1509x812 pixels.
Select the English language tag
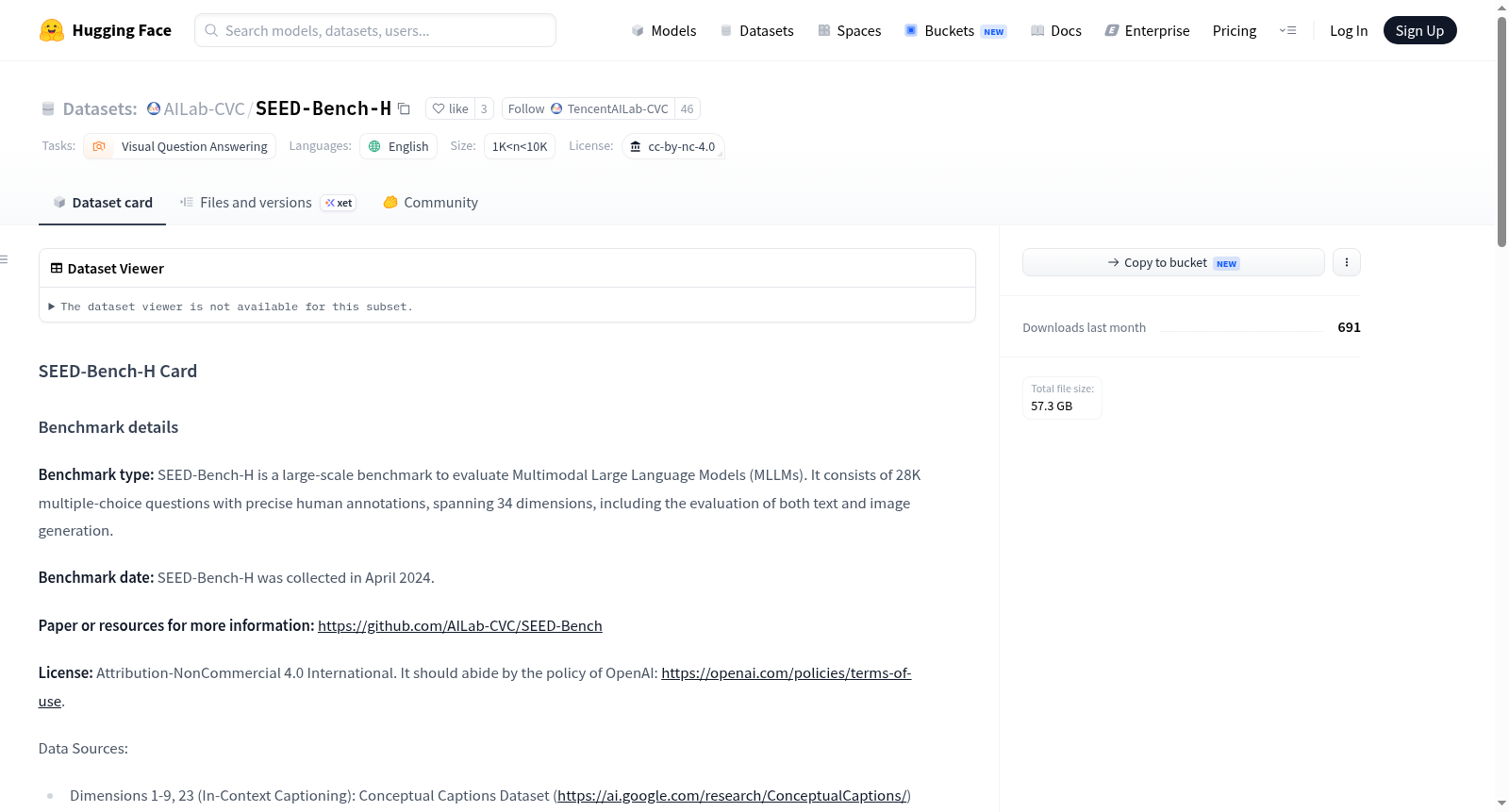point(398,146)
